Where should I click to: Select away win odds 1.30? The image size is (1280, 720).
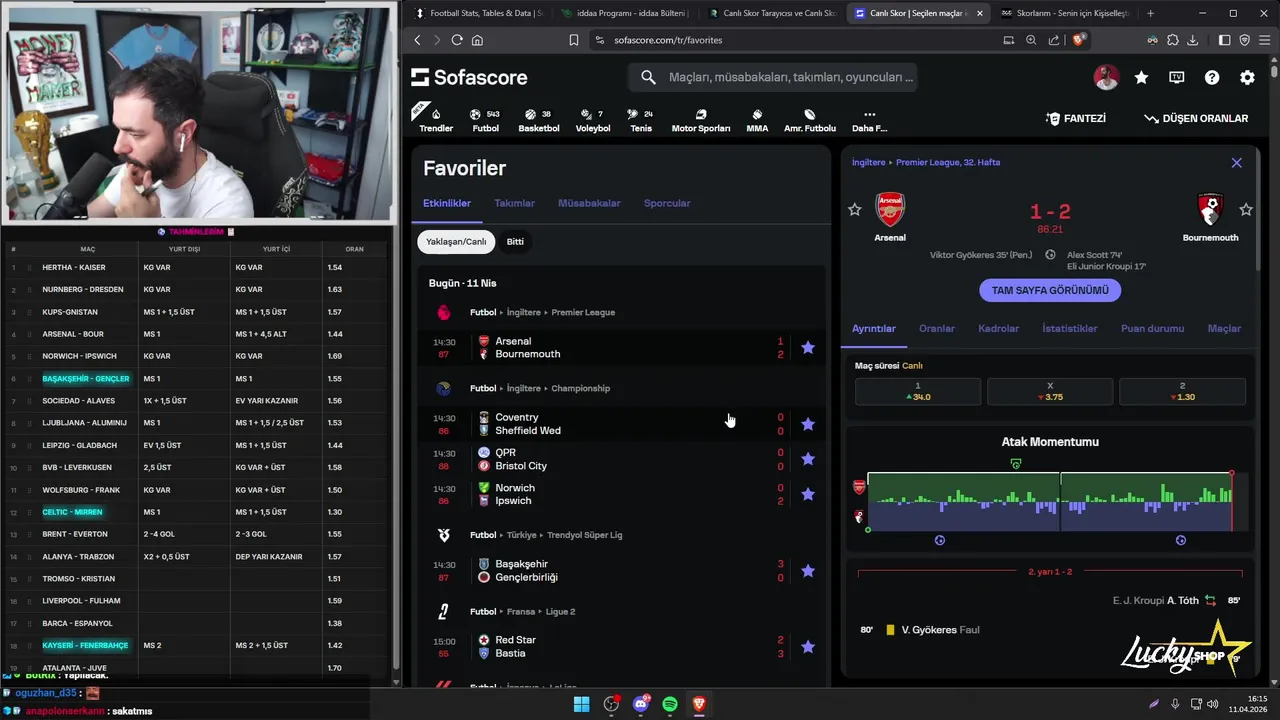pos(1182,391)
